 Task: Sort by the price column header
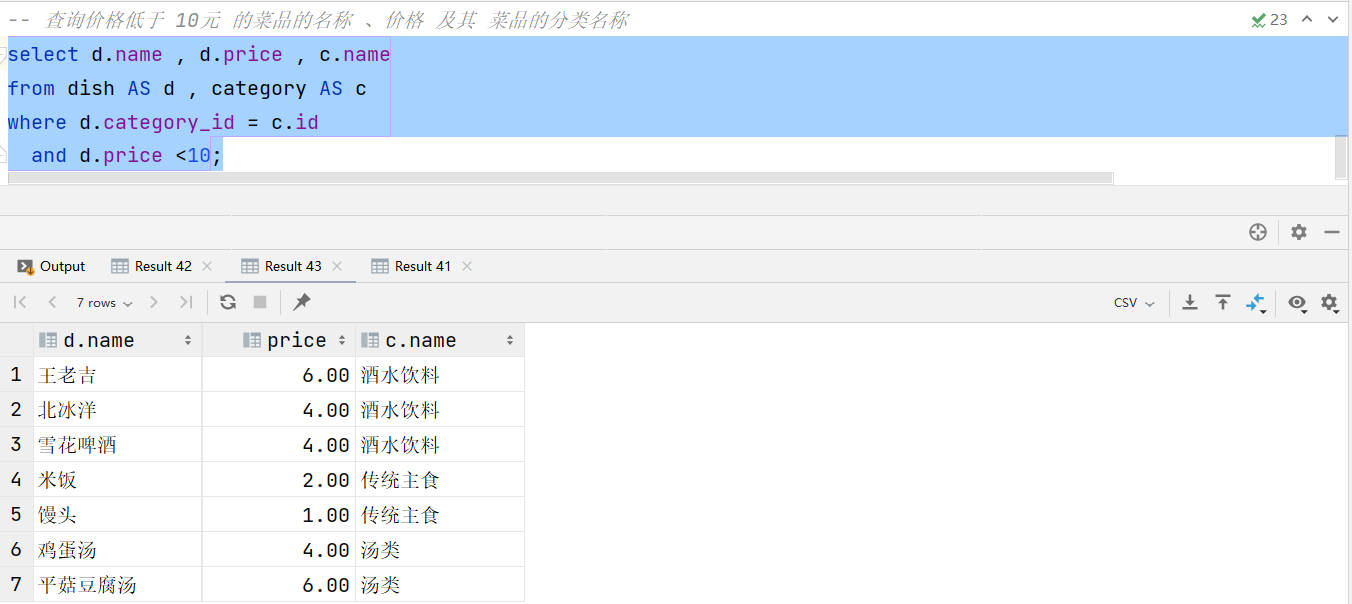pos(296,341)
